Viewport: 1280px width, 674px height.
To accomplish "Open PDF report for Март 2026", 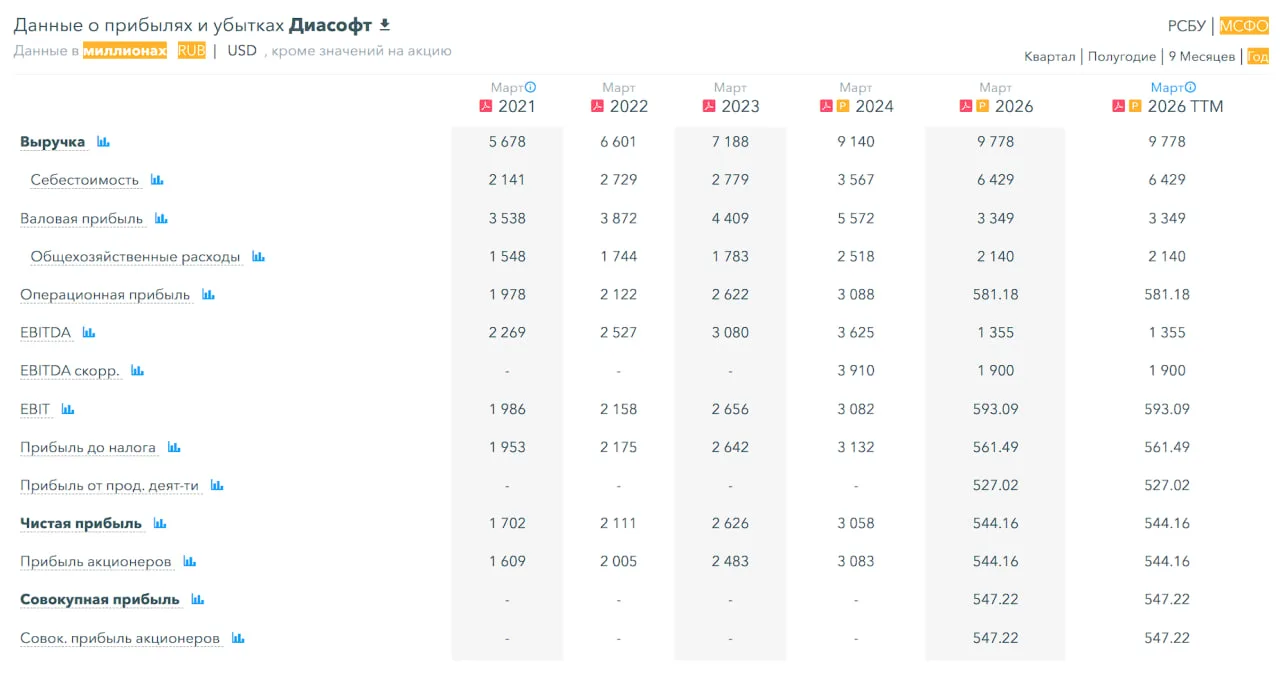I will (966, 106).
